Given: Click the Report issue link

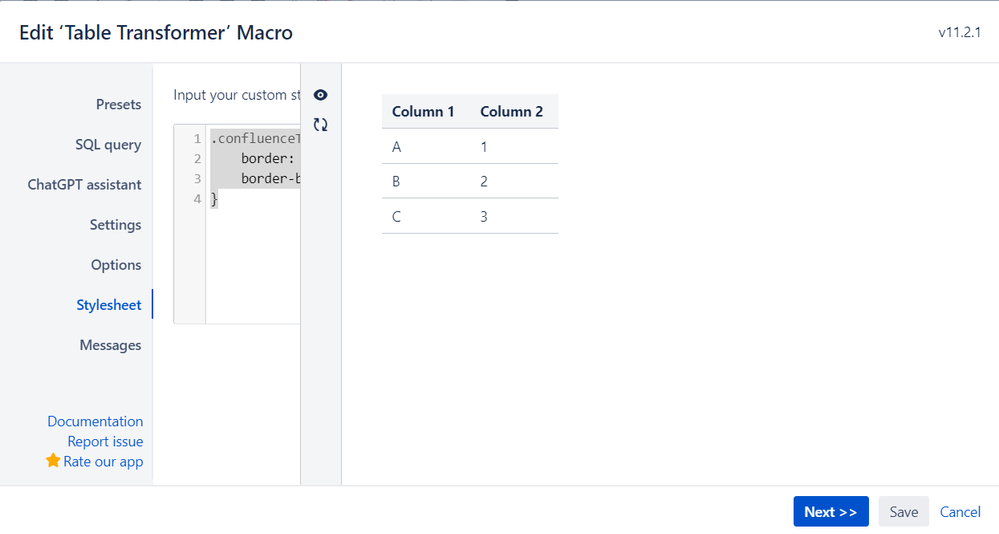Looking at the screenshot, I should tap(105, 442).
